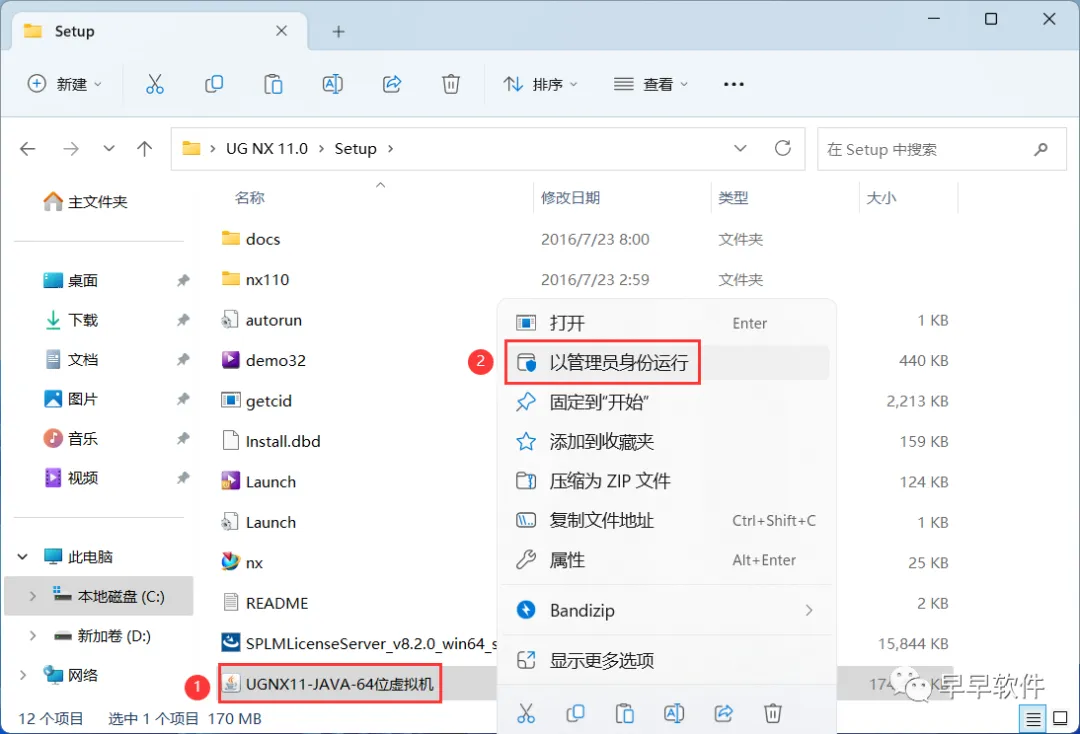Open 图片 in the sidebar
Image resolution: width=1080 pixels, height=734 pixels.
(71, 399)
